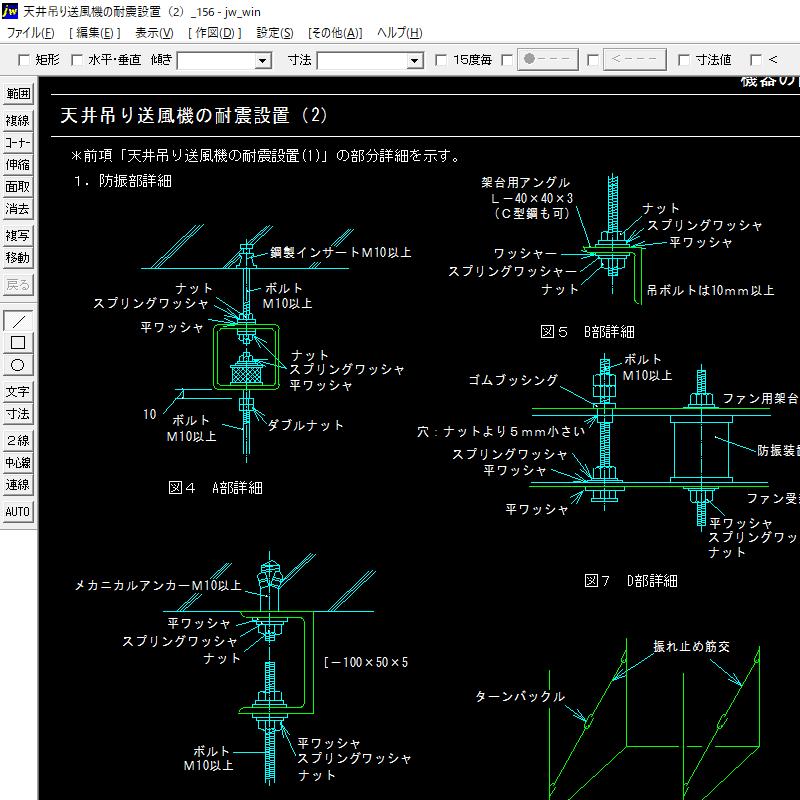This screenshot has width=800, height=800.
Task: Select the rectangle drawing tool
Action: coord(17,342)
